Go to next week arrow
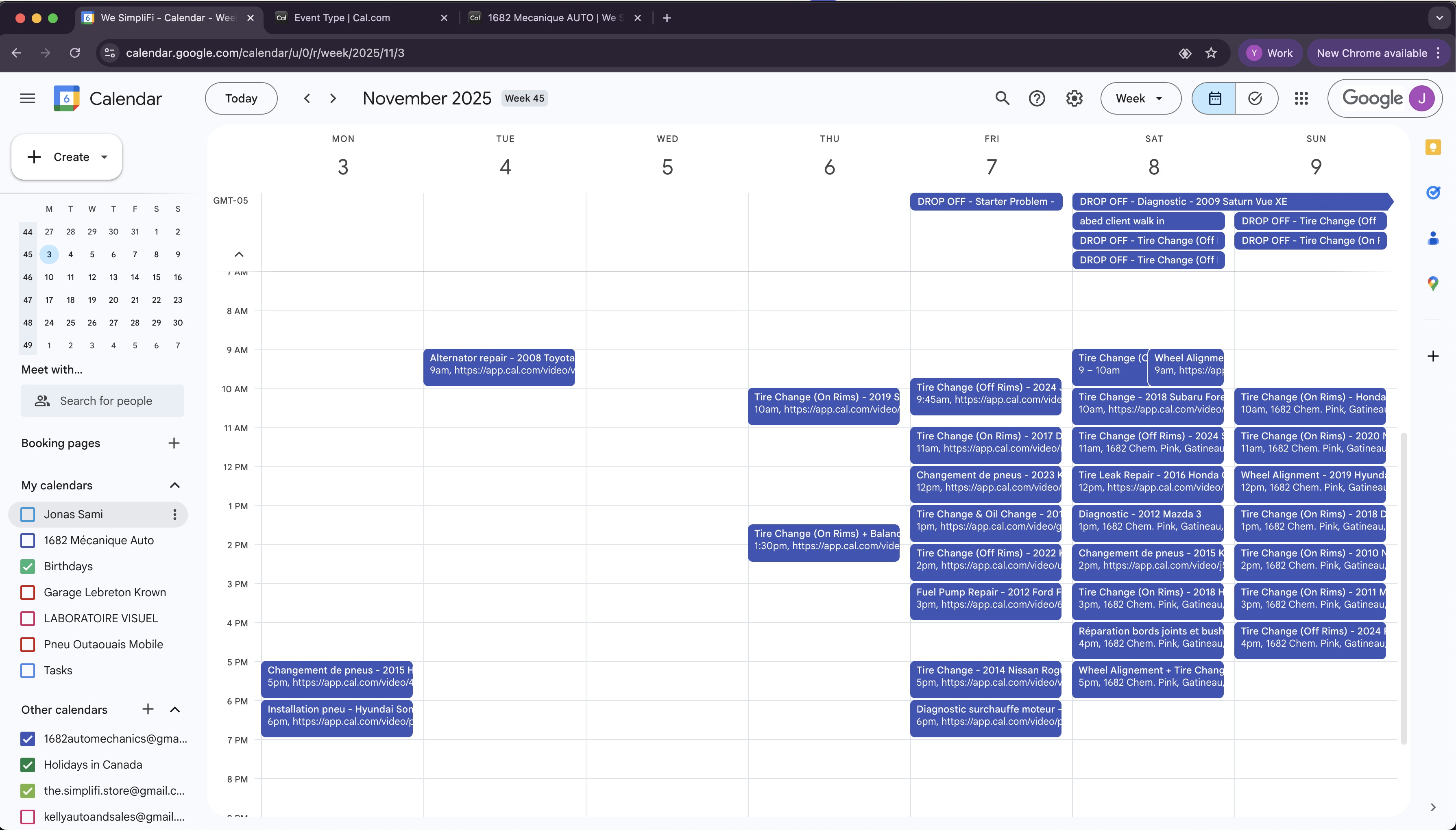Screen dimensions: 1456x830 [x=333, y=99]
